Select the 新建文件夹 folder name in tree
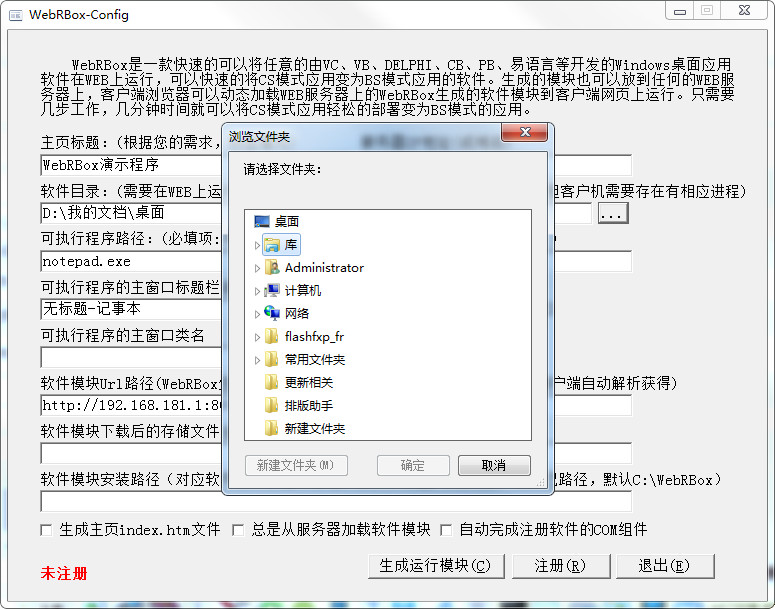The image size is (775, 609). coord(314,428)
